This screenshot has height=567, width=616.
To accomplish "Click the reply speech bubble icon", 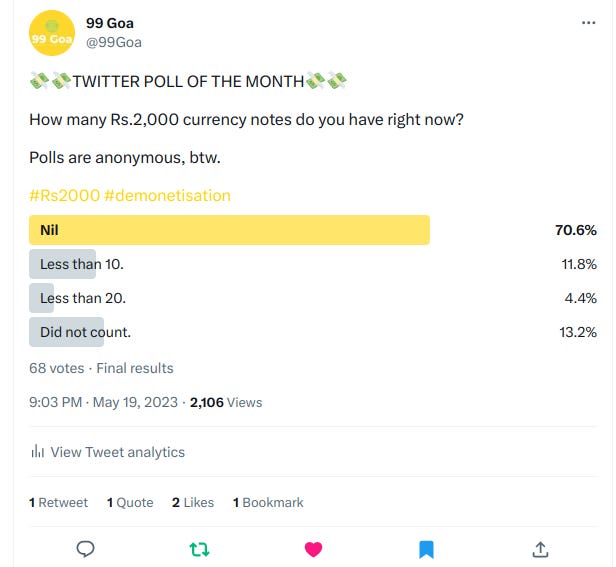I will (85, 549).
